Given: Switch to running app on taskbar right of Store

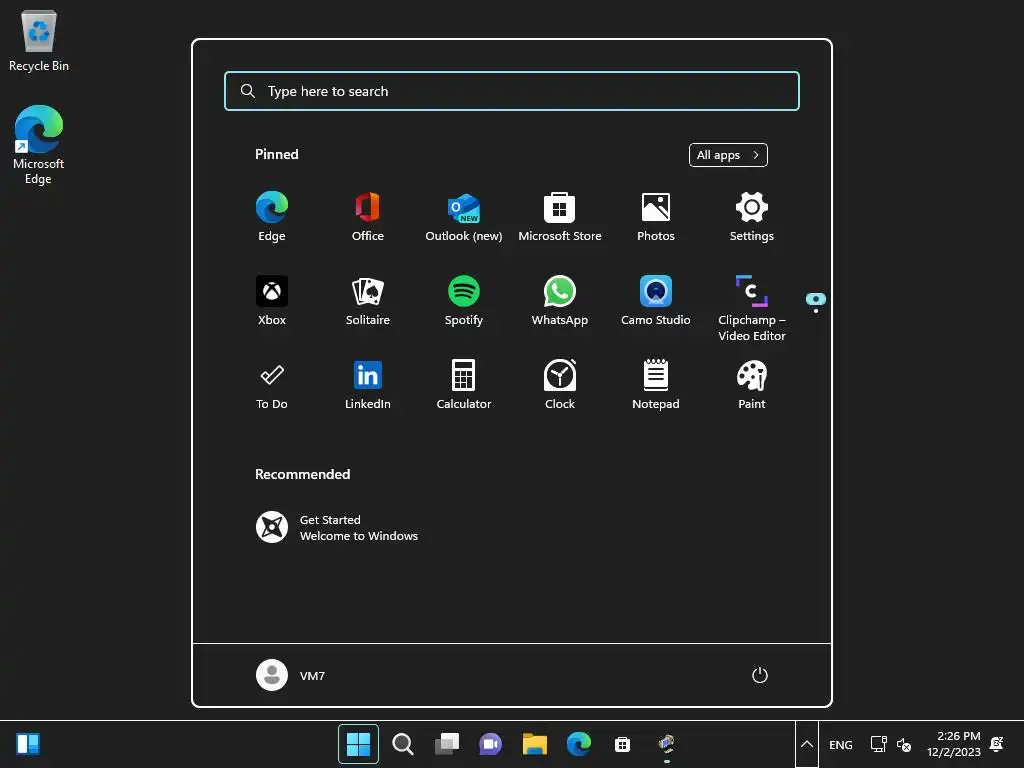Looking at the screenshot, I should pyautogui.click(x=667, y=744).
